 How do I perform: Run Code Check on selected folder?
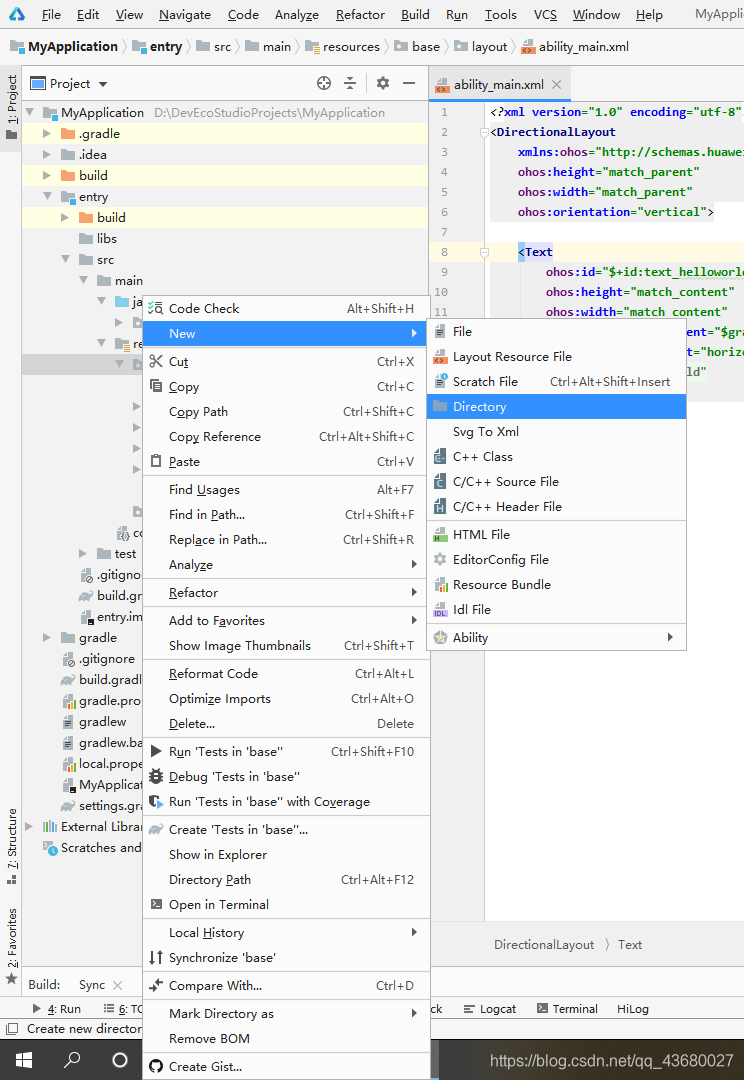point(287,309)
